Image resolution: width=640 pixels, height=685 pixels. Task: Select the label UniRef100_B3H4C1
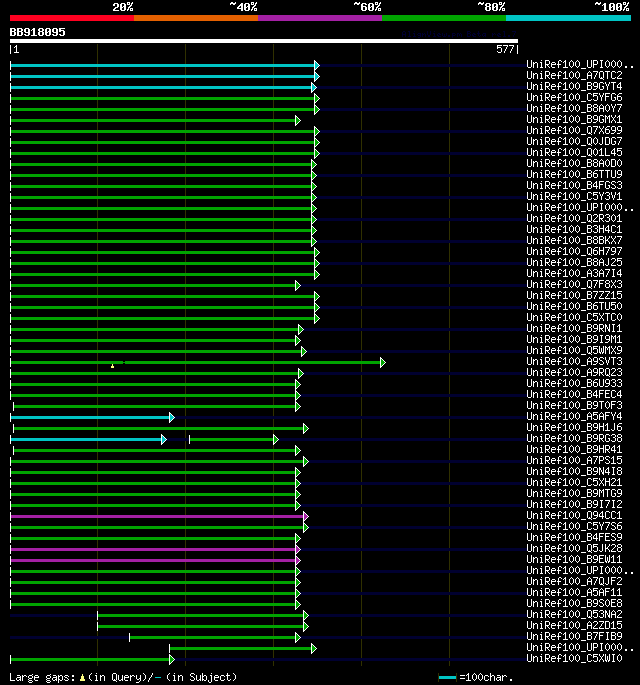click(x=574, y=229)
